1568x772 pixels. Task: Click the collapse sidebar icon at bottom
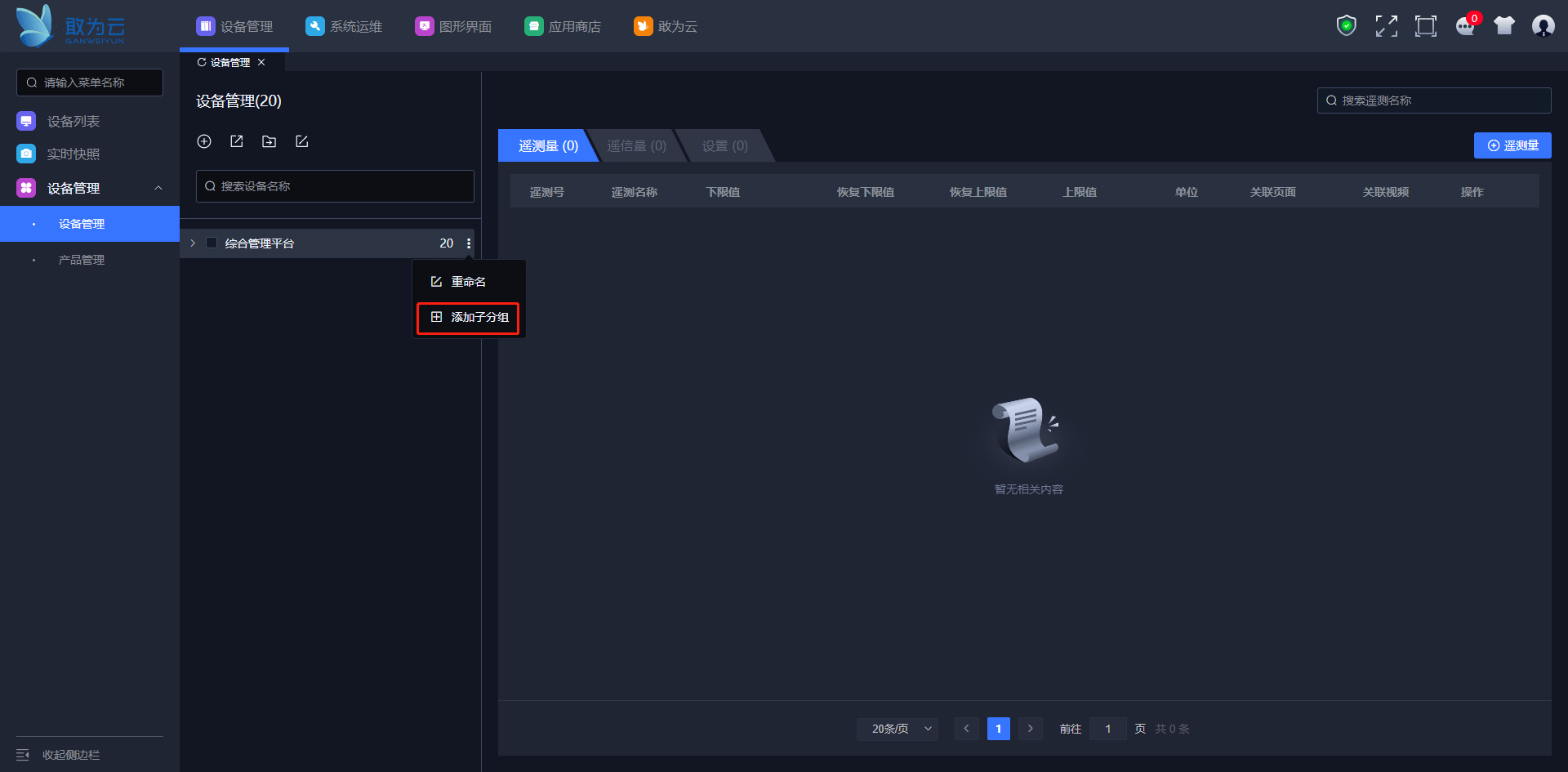point(23,755)
